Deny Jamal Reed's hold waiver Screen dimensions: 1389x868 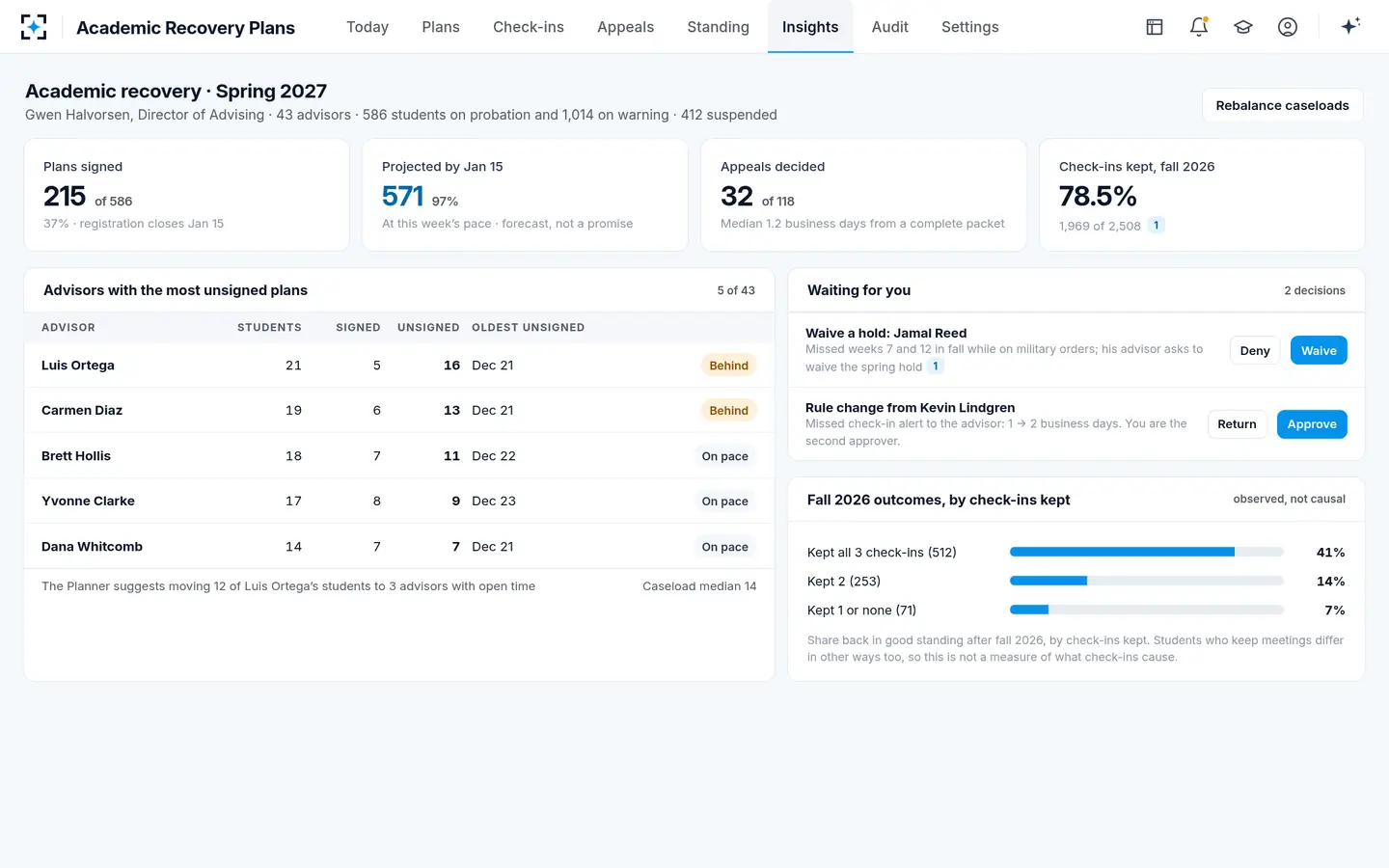coord(1255,350)
